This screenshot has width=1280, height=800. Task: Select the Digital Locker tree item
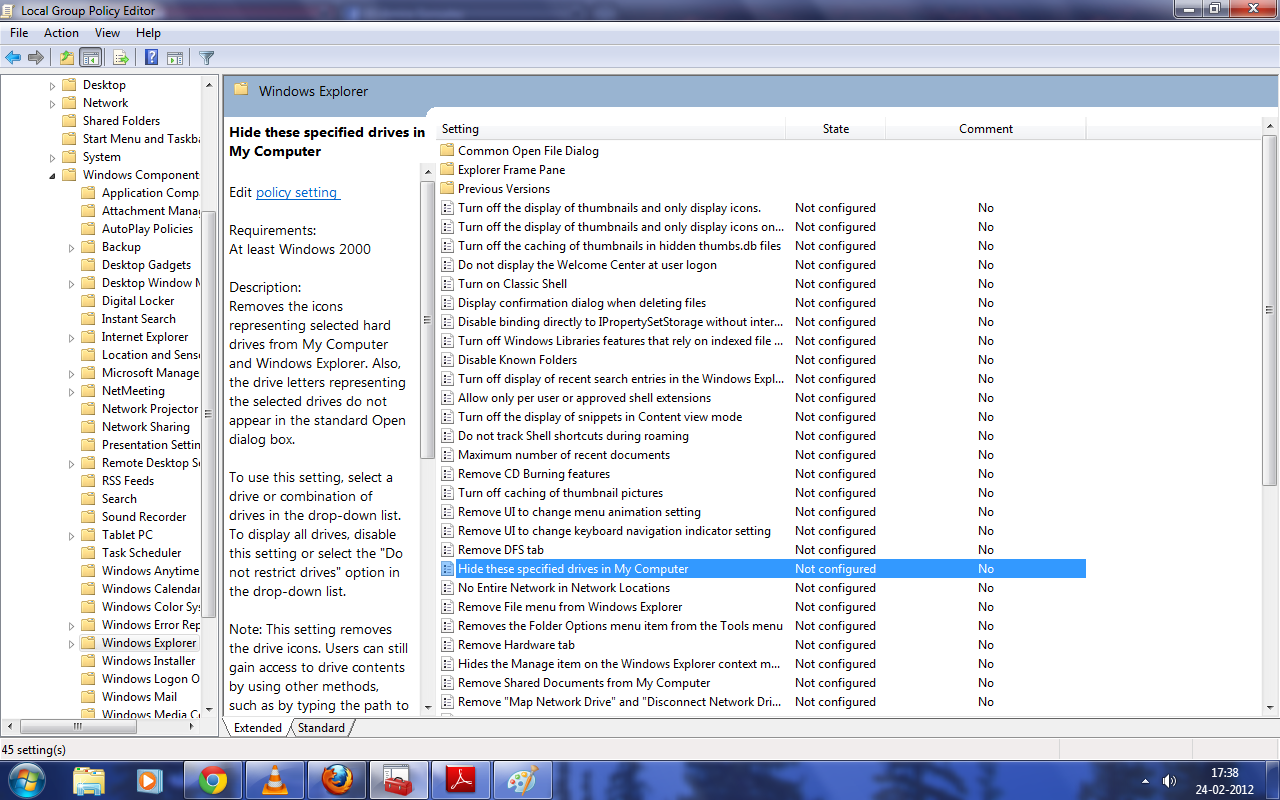138,301
